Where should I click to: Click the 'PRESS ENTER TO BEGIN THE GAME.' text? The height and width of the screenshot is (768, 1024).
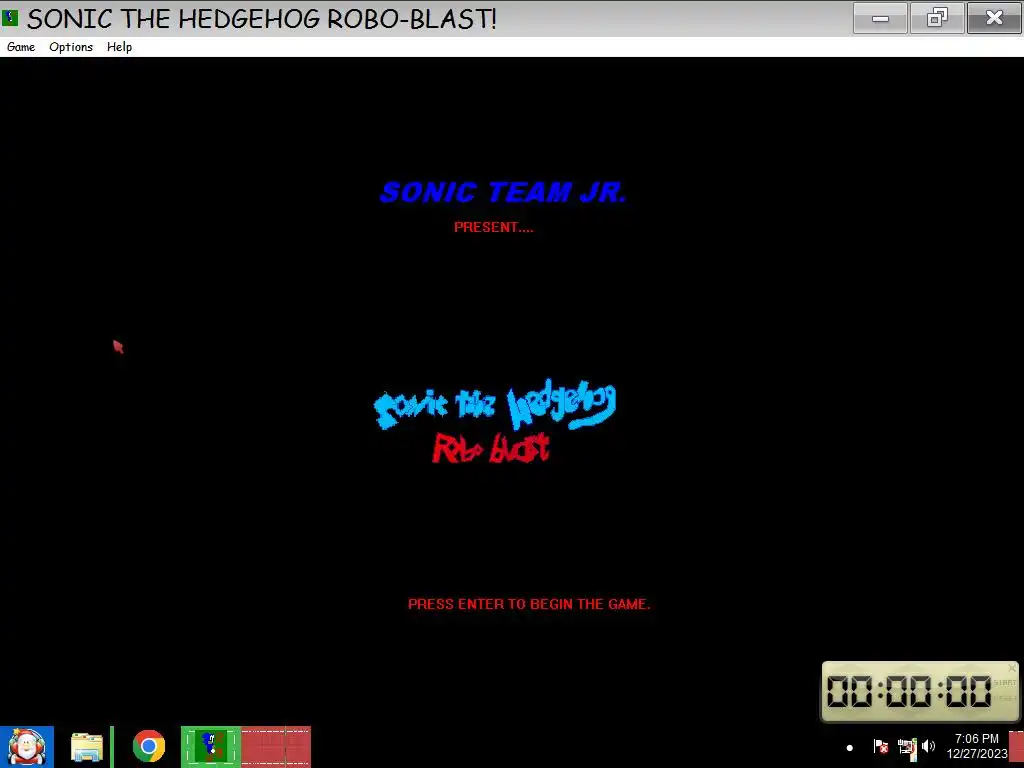click(529, 604)
